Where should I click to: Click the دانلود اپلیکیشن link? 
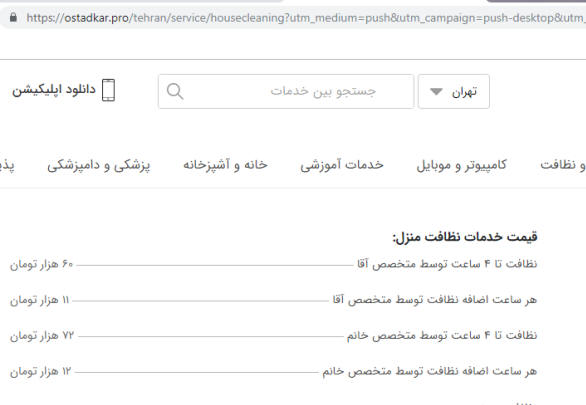(x=54, y=90)
